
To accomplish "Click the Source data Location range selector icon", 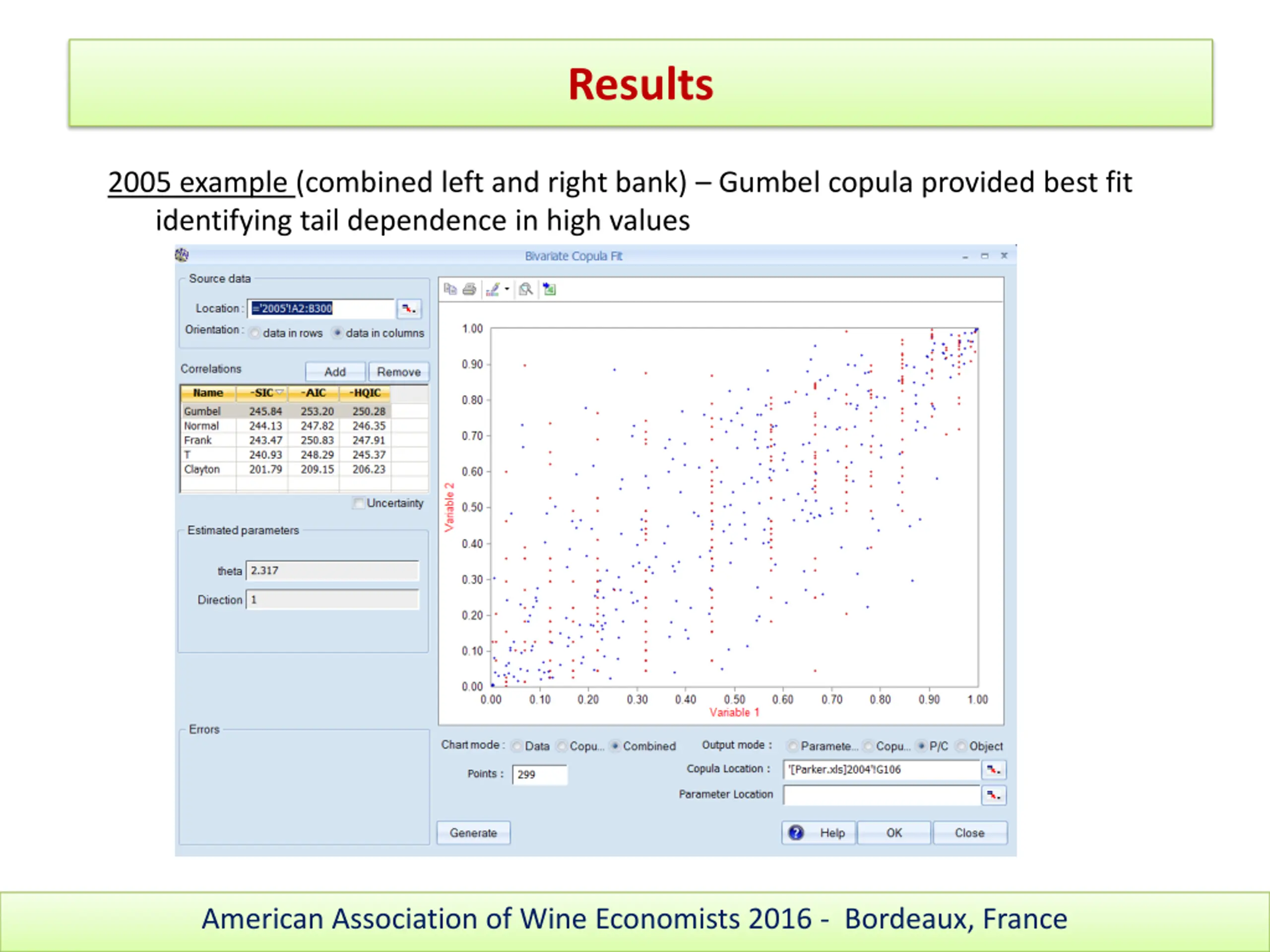I will [409, 309].
